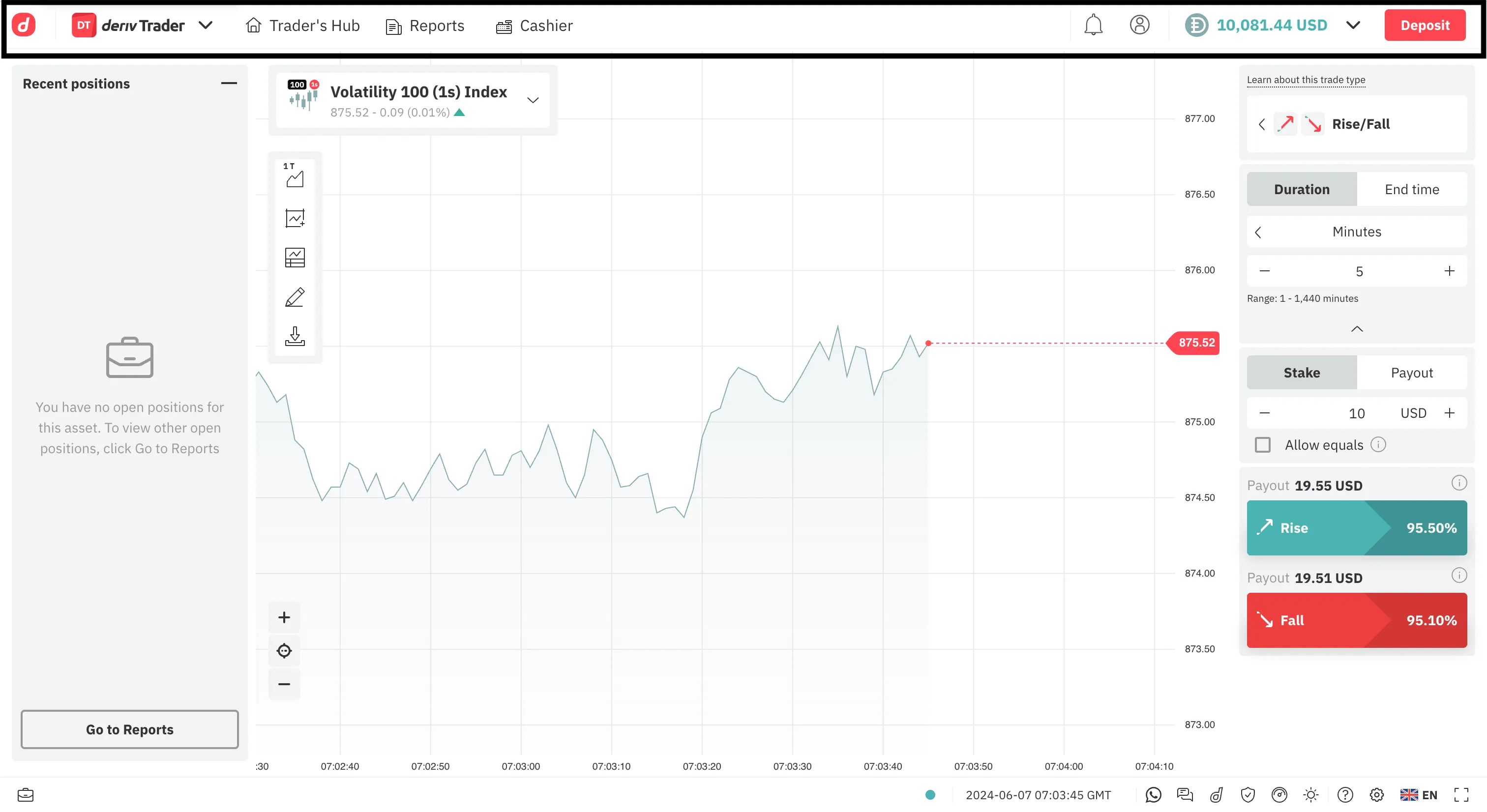Click the chart crosshair recenter icon

tap(284, 651)
